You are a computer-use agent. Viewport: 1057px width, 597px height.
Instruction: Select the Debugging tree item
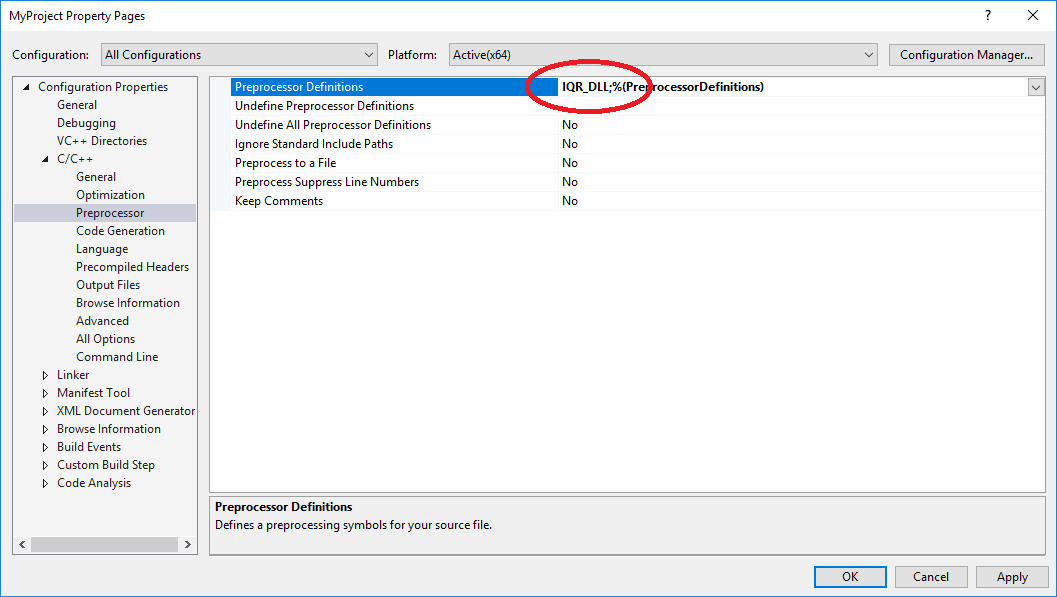point(87,122)
